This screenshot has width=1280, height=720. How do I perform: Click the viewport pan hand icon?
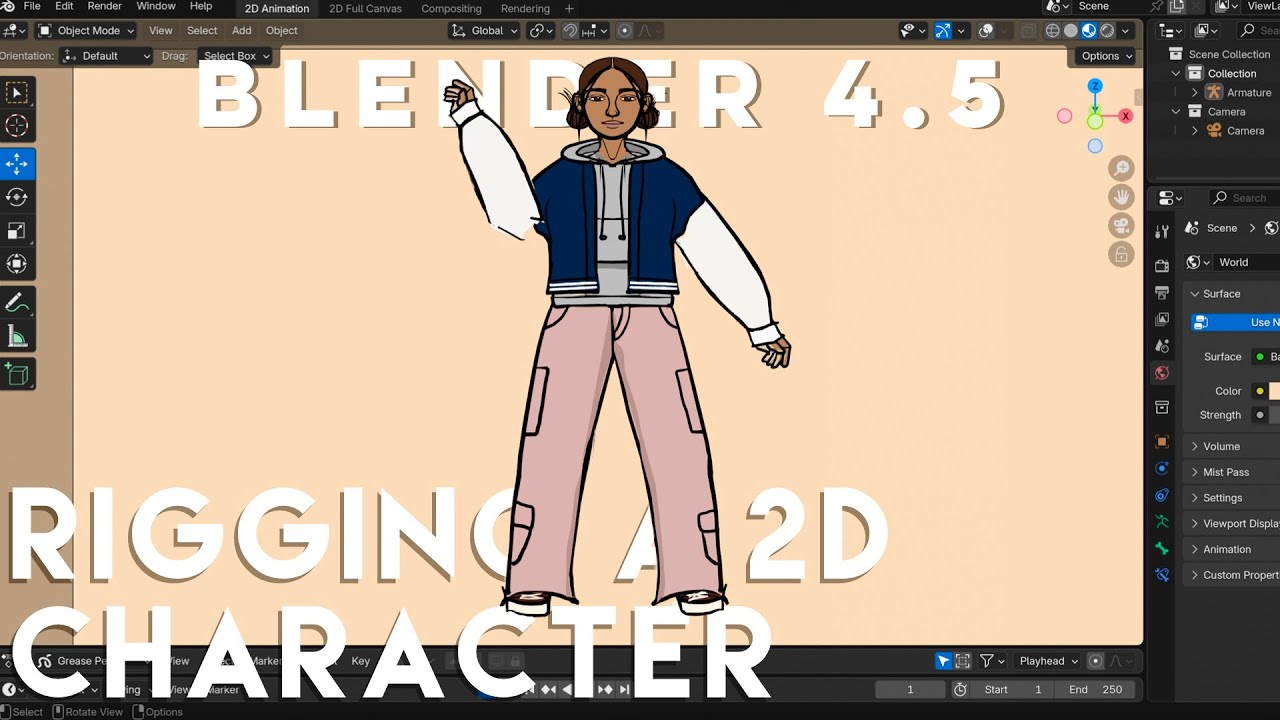pyautogui.click(x=1121, y=197)
